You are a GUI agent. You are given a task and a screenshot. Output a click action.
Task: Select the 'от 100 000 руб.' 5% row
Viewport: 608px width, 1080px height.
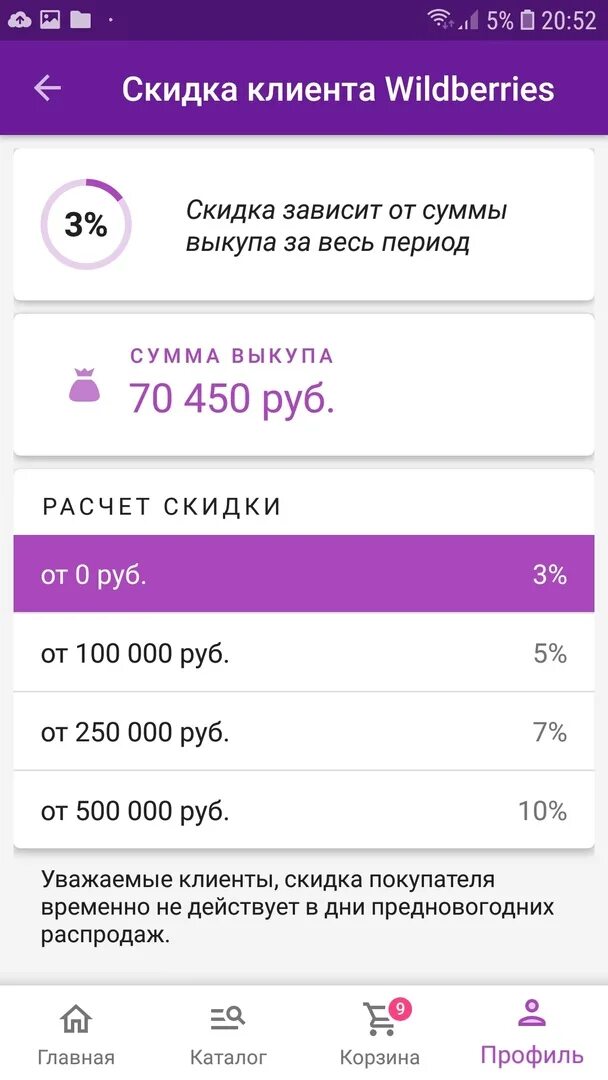click(304, 652)
